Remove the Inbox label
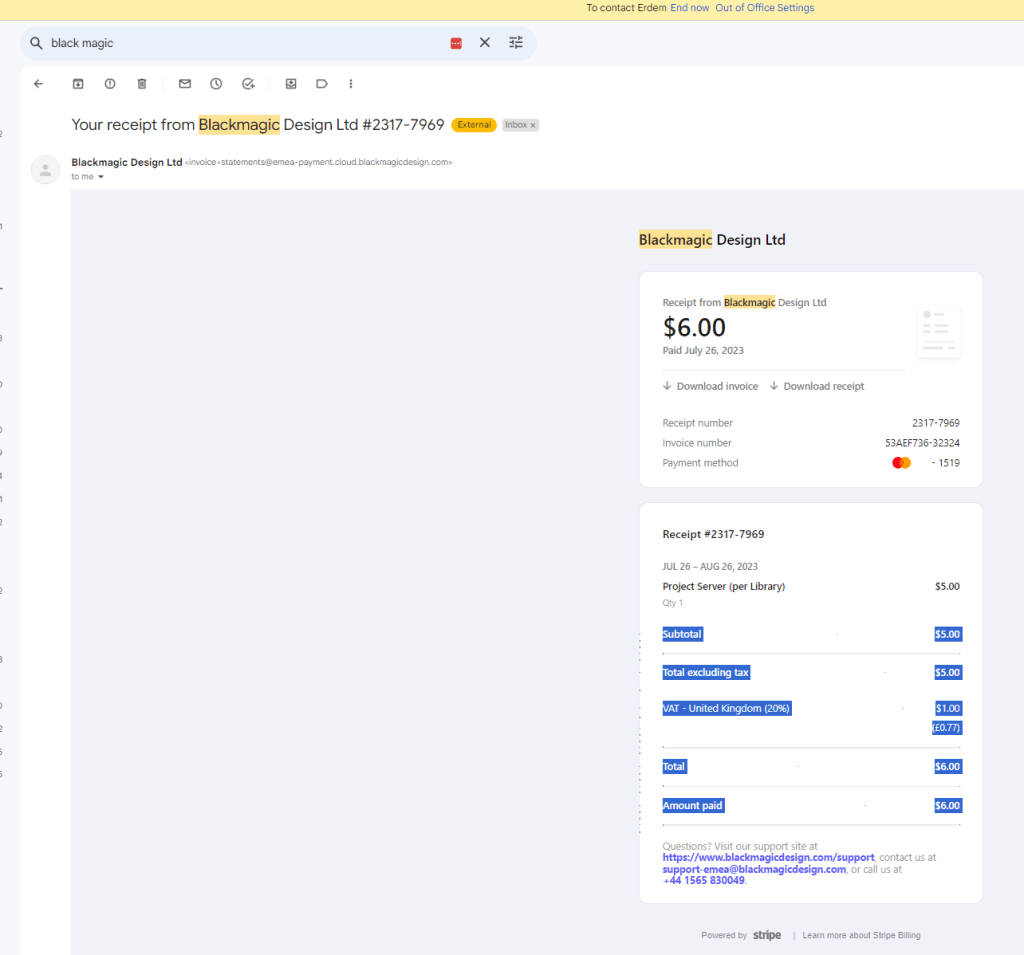The image size is (1024, 955). pos(533,125)
